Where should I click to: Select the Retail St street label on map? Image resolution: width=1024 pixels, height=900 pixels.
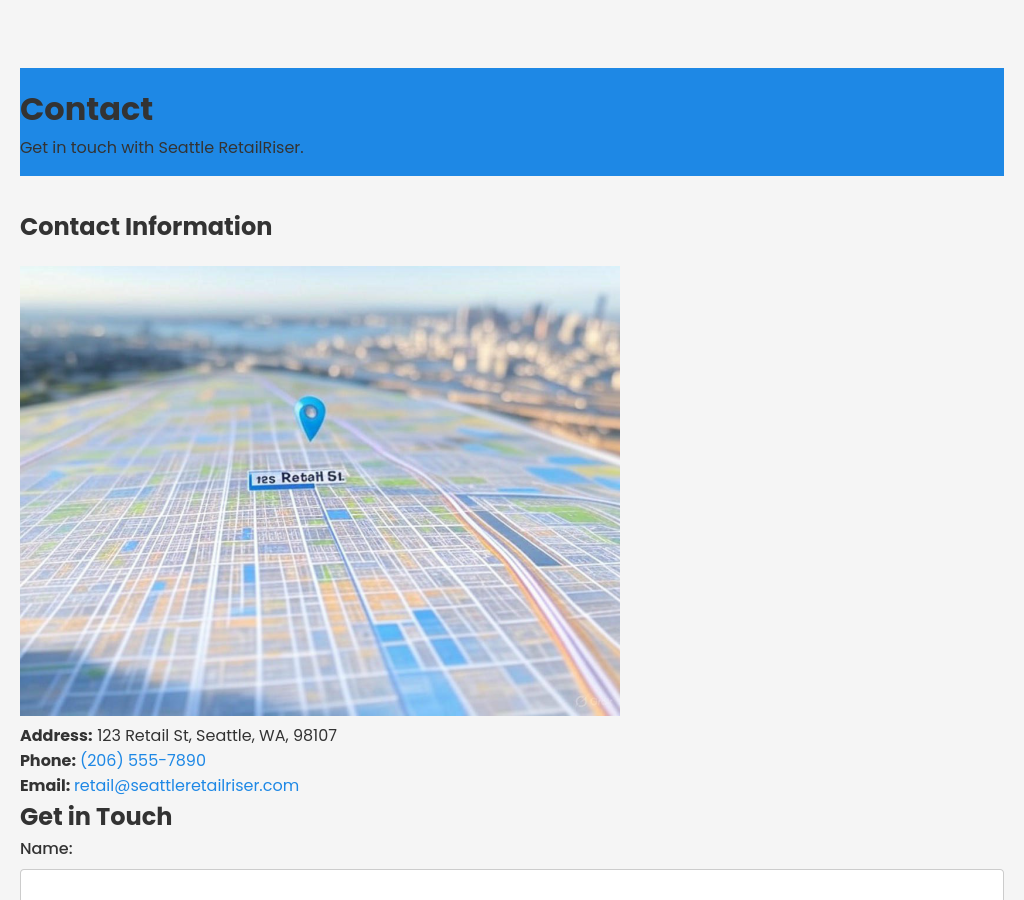[x=297, y=479]
